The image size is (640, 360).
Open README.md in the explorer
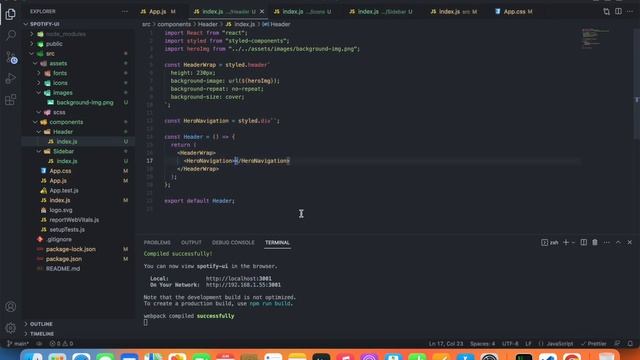(63, 269)
